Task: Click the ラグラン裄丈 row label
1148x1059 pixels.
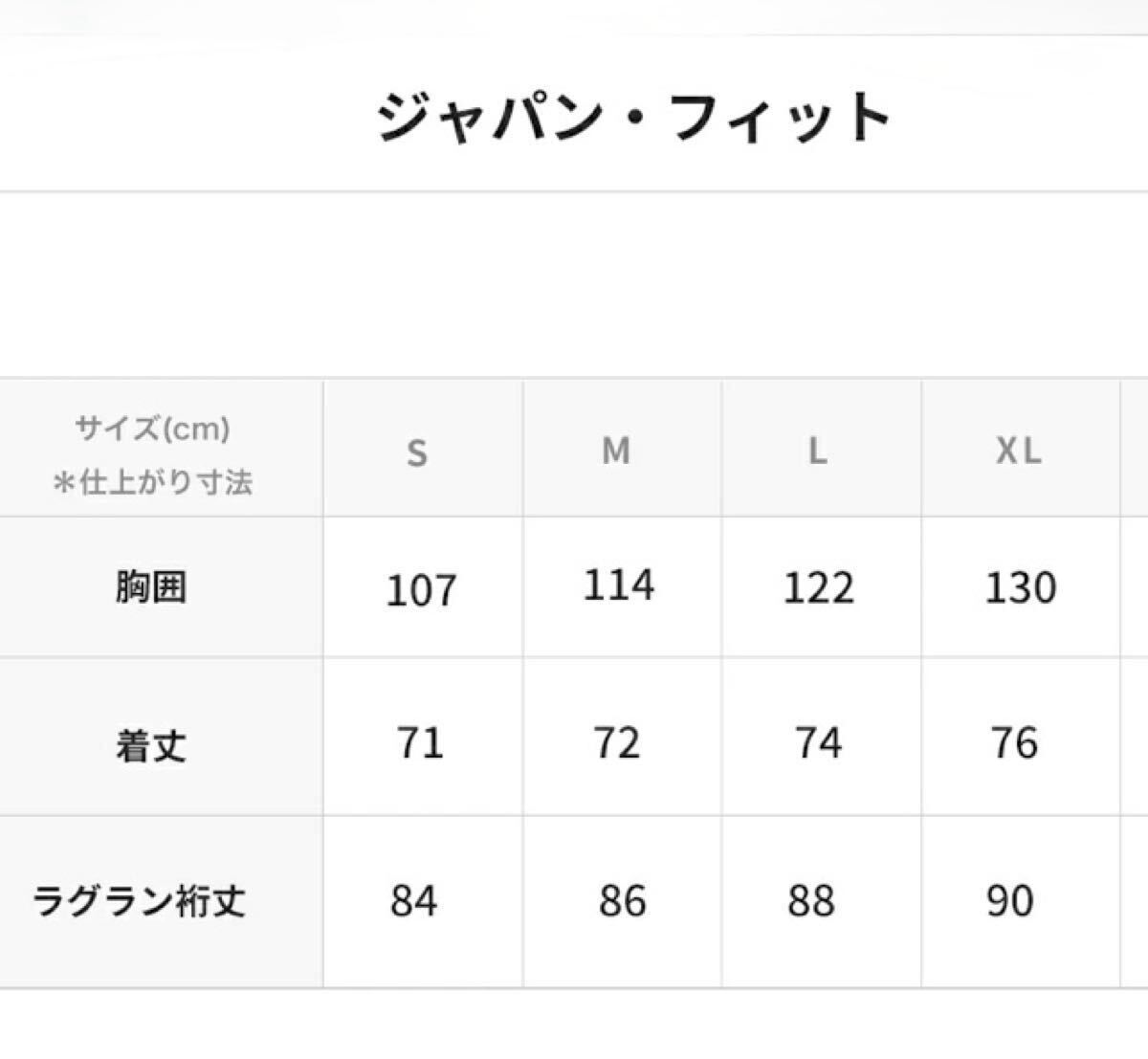Action: (140, 901)
